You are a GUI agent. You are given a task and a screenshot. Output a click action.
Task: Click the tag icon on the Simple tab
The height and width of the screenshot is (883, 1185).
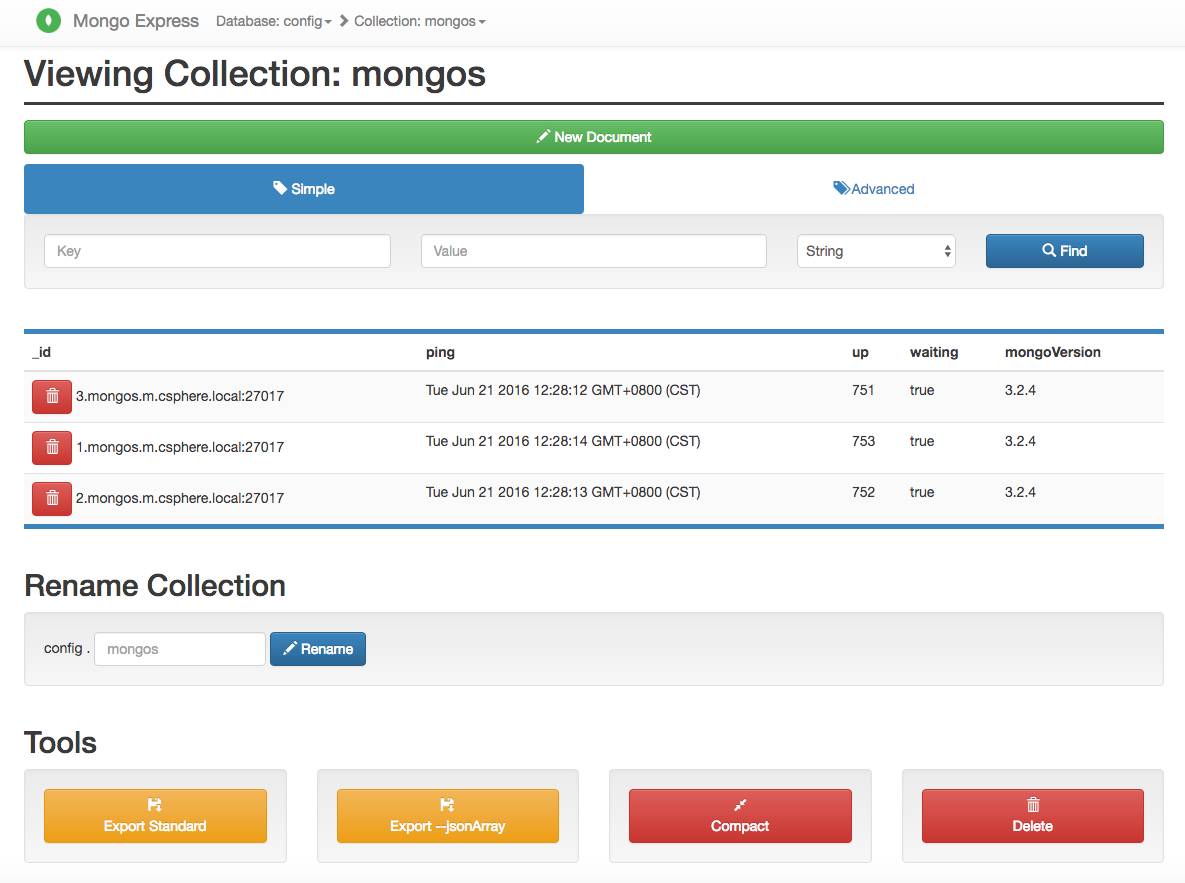point(280,188)
